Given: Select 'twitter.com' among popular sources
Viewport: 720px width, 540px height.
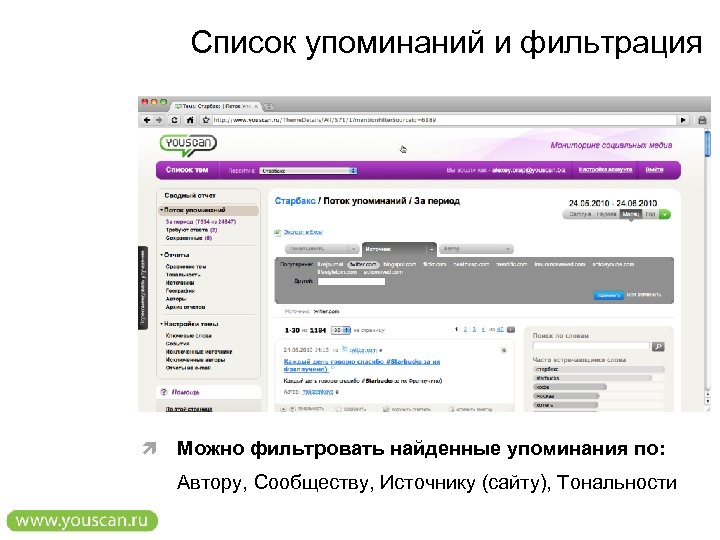Looking at the screenshot, I should pos(363,264).
